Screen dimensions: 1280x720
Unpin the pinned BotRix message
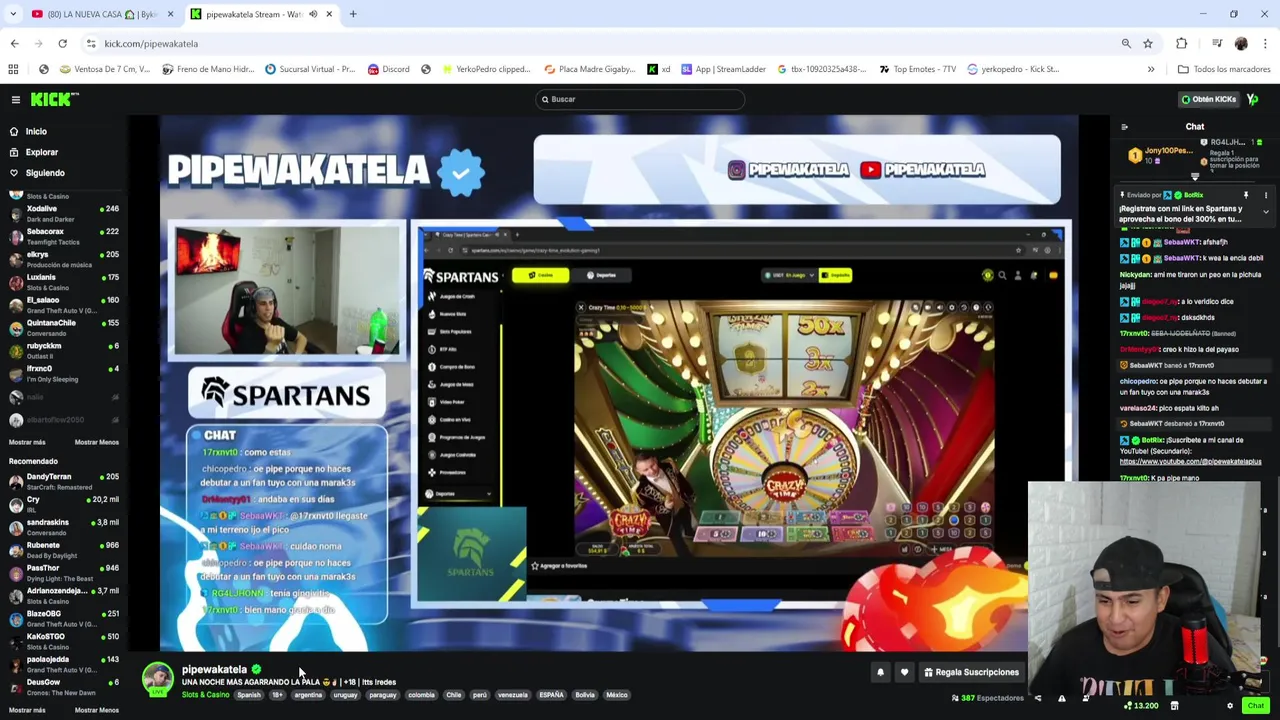click(1246, 195)
